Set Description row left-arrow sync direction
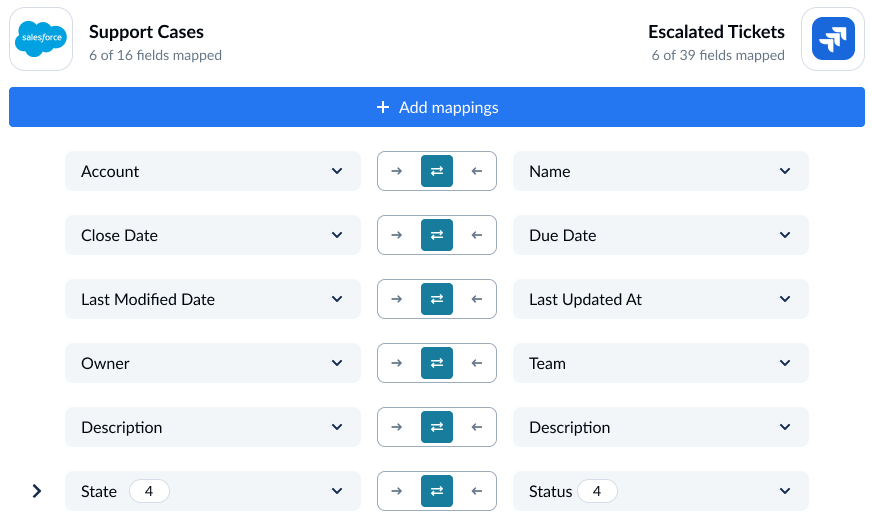This screenshot has height=522, width=872. 477,427
